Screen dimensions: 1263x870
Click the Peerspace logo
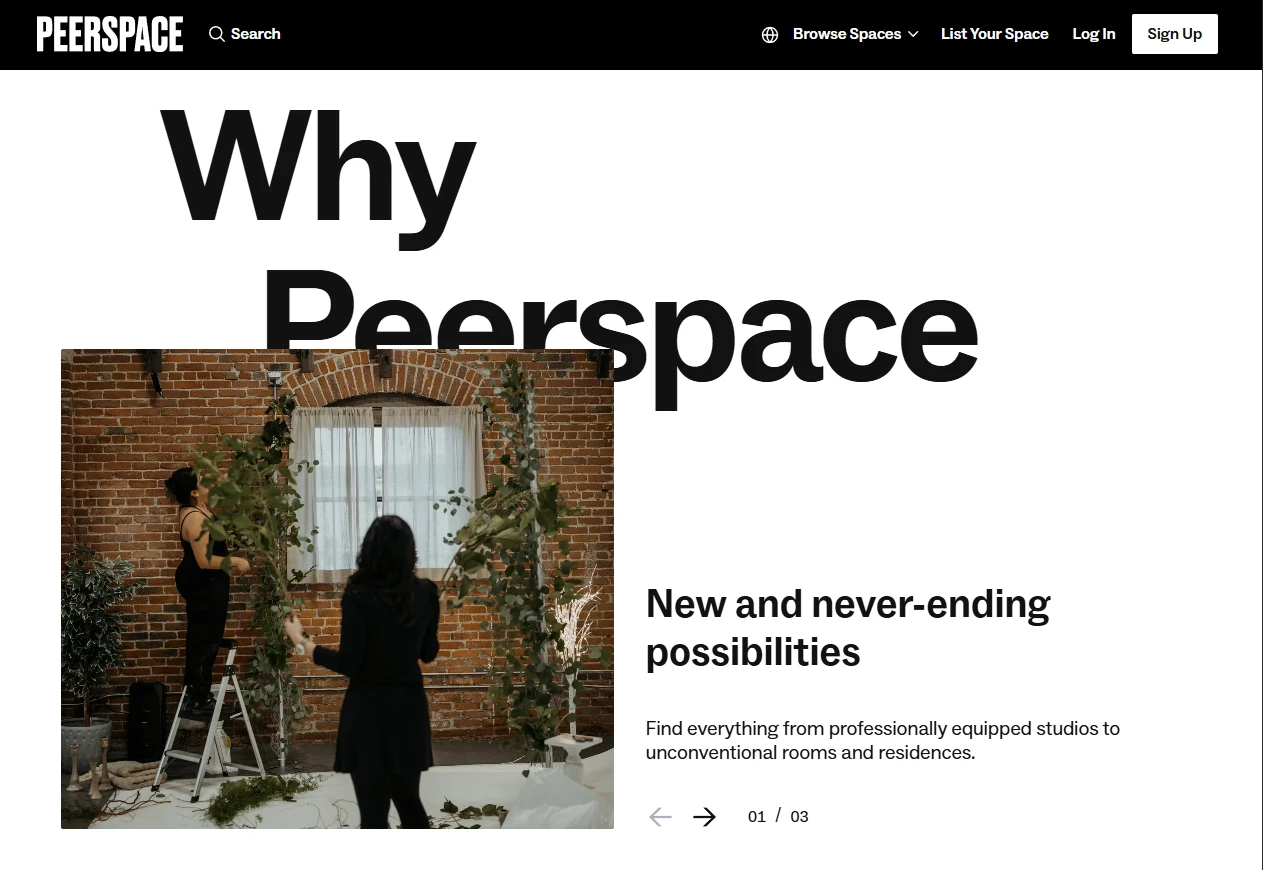[x=110, y=34]
